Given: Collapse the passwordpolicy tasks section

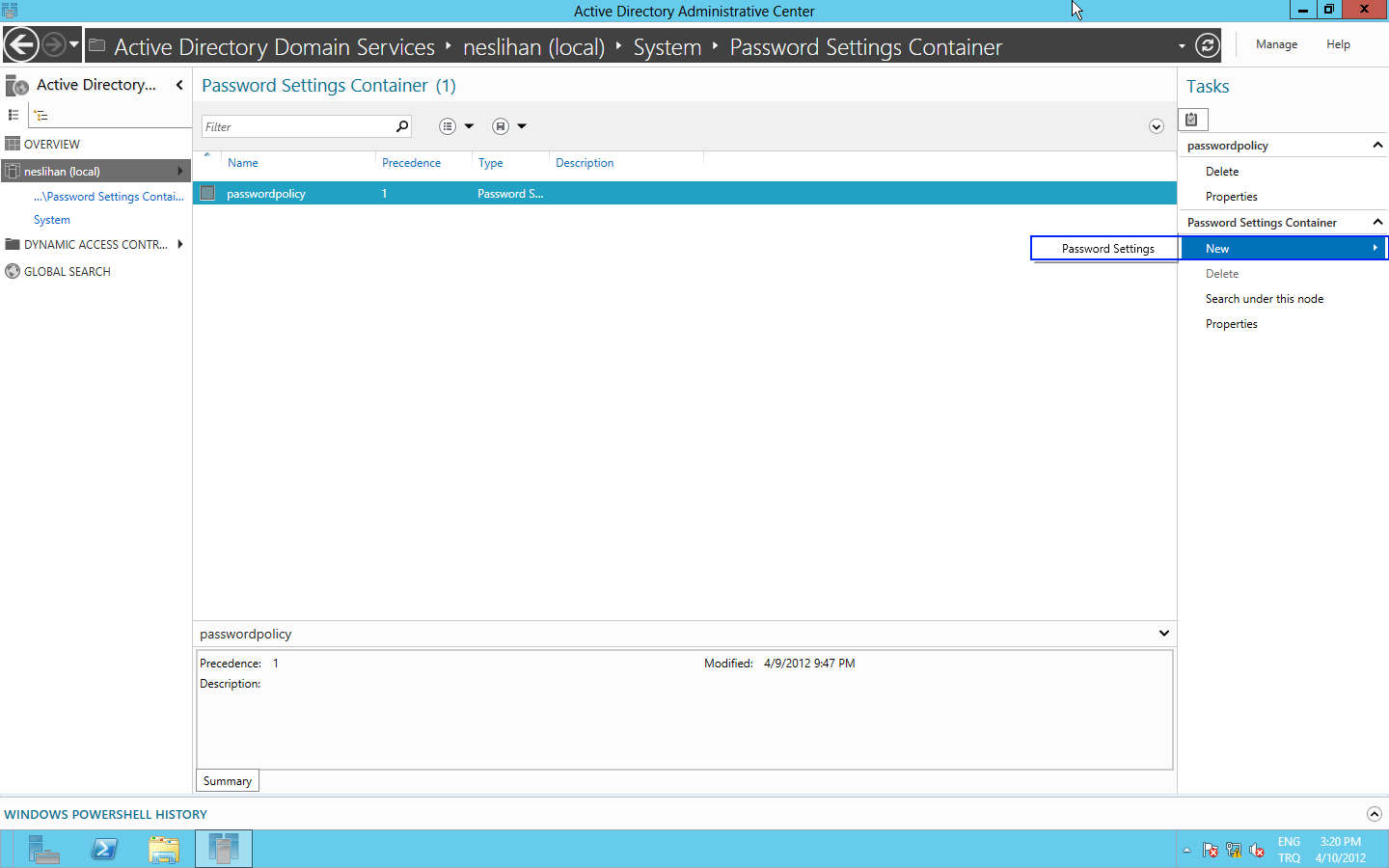Looking at the screenshot, I should [x=1377, y=145].
